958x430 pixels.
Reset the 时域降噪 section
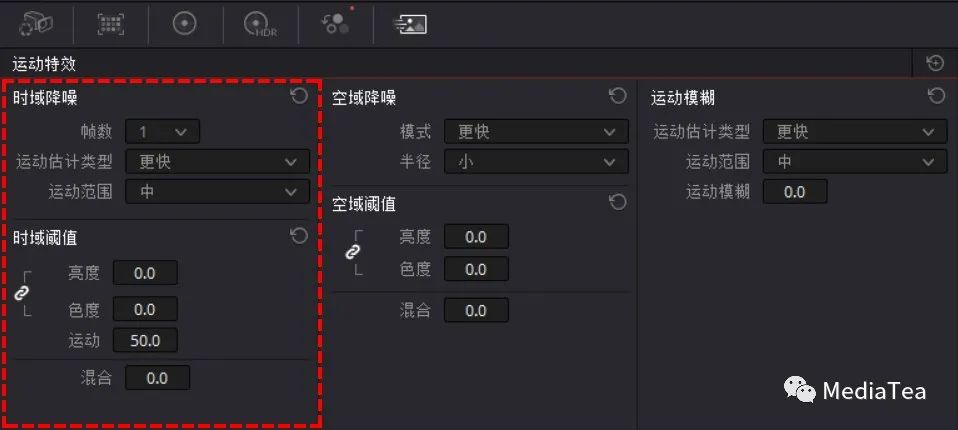click(x=299, y=96)
